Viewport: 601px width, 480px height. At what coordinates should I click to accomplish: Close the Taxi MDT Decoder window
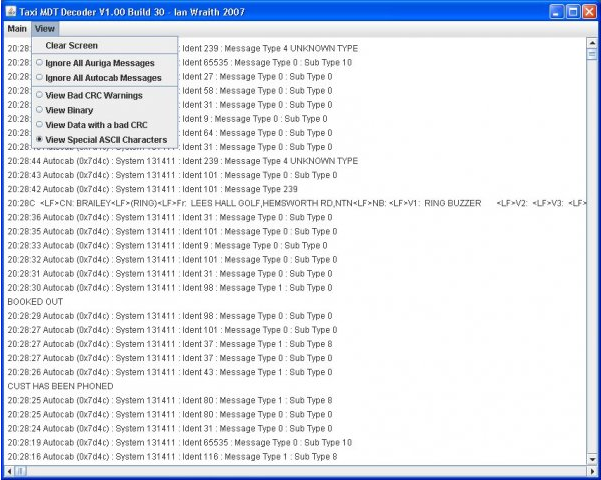pos(590,12)
